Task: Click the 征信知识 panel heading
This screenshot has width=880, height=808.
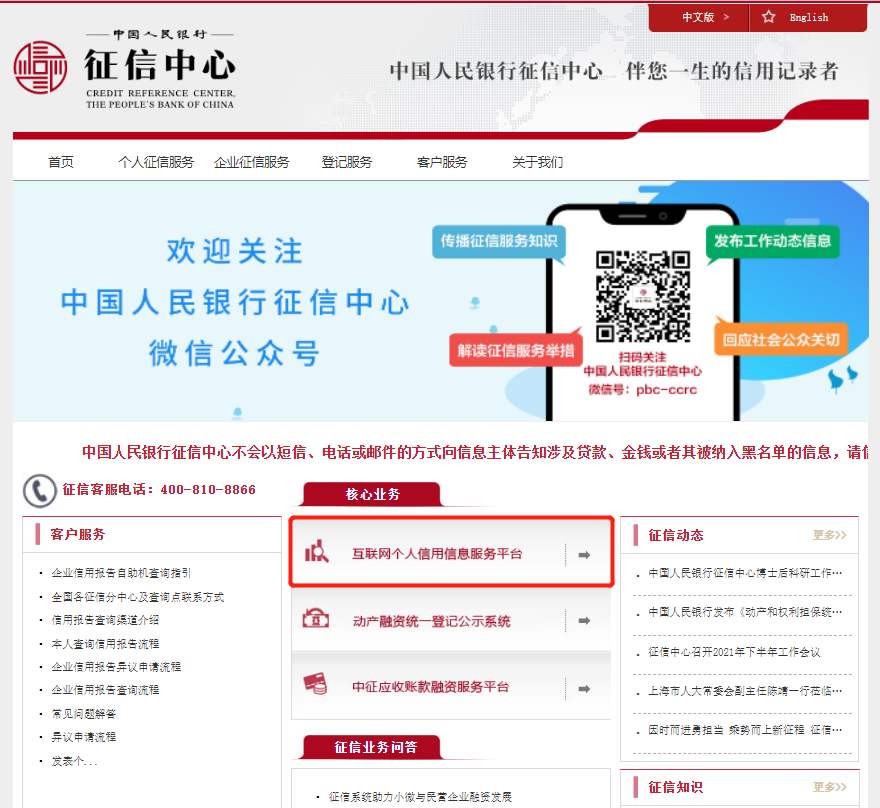Action: tap(676, 787)
